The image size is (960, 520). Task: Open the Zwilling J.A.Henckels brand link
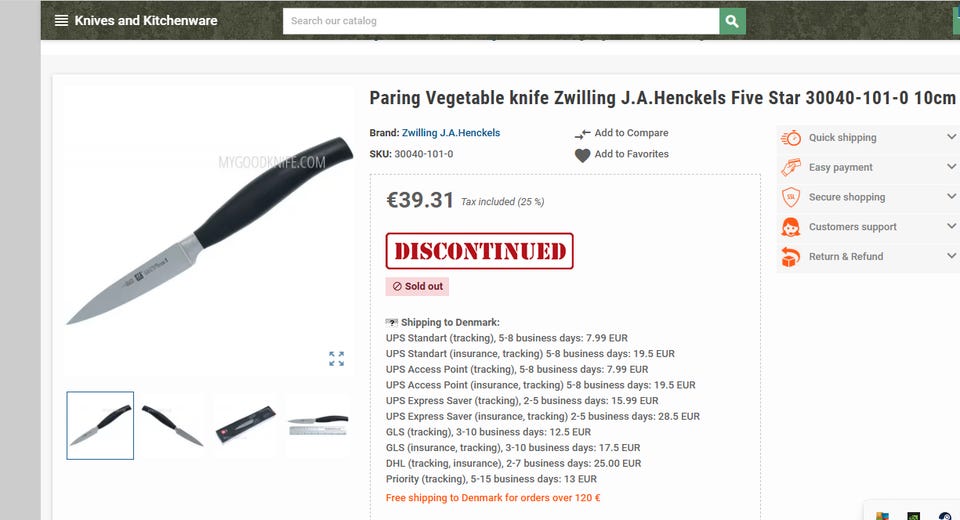(x=451, y=133)
